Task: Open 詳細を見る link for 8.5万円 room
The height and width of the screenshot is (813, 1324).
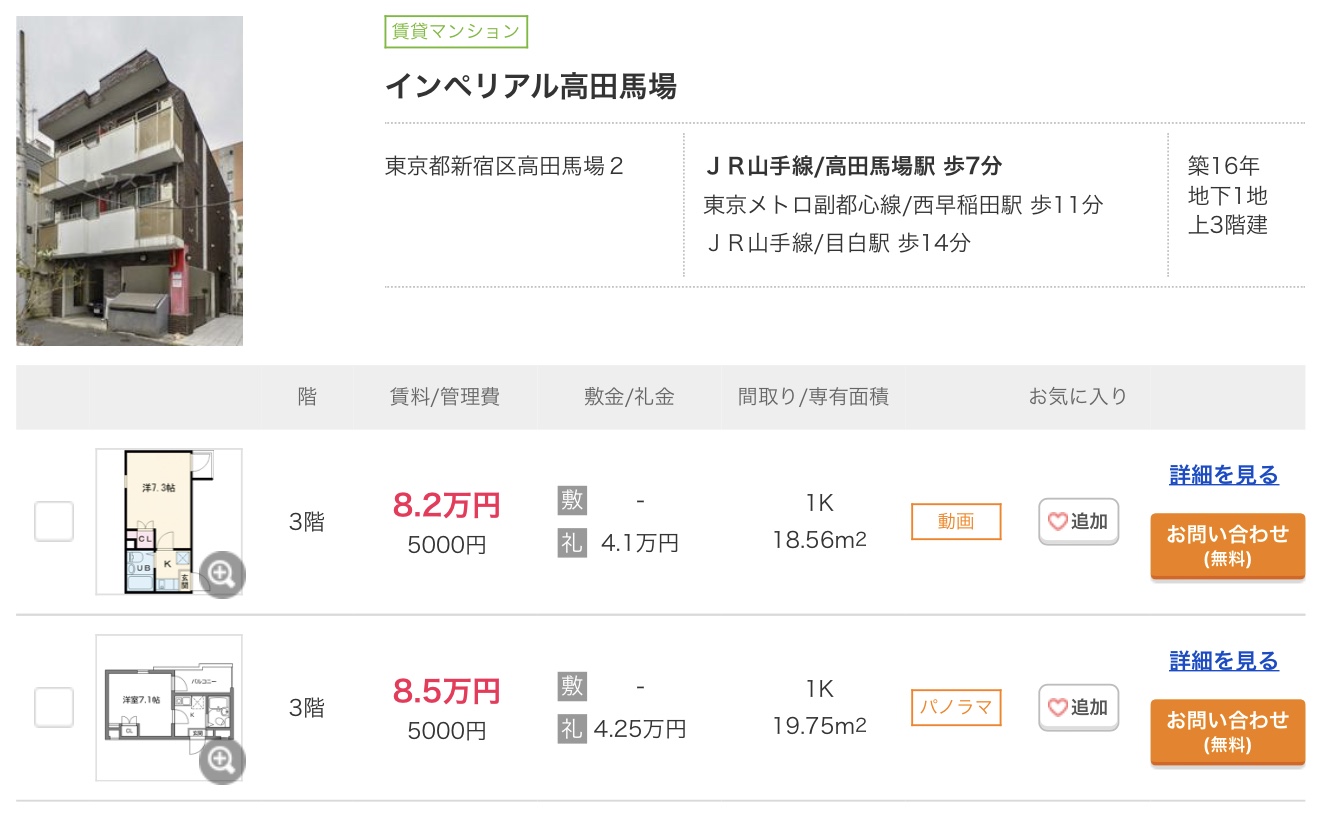Action: point(1223,661)
